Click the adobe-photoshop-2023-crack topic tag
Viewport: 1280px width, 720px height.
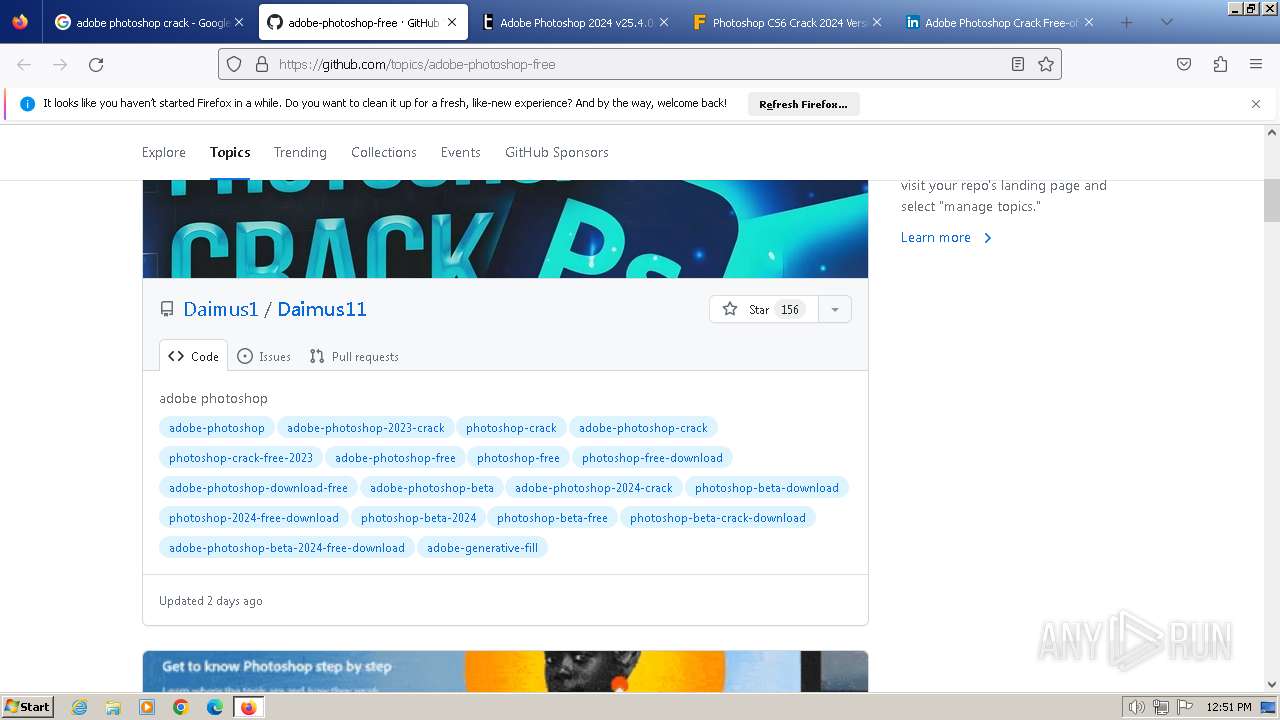click(366, 428)
